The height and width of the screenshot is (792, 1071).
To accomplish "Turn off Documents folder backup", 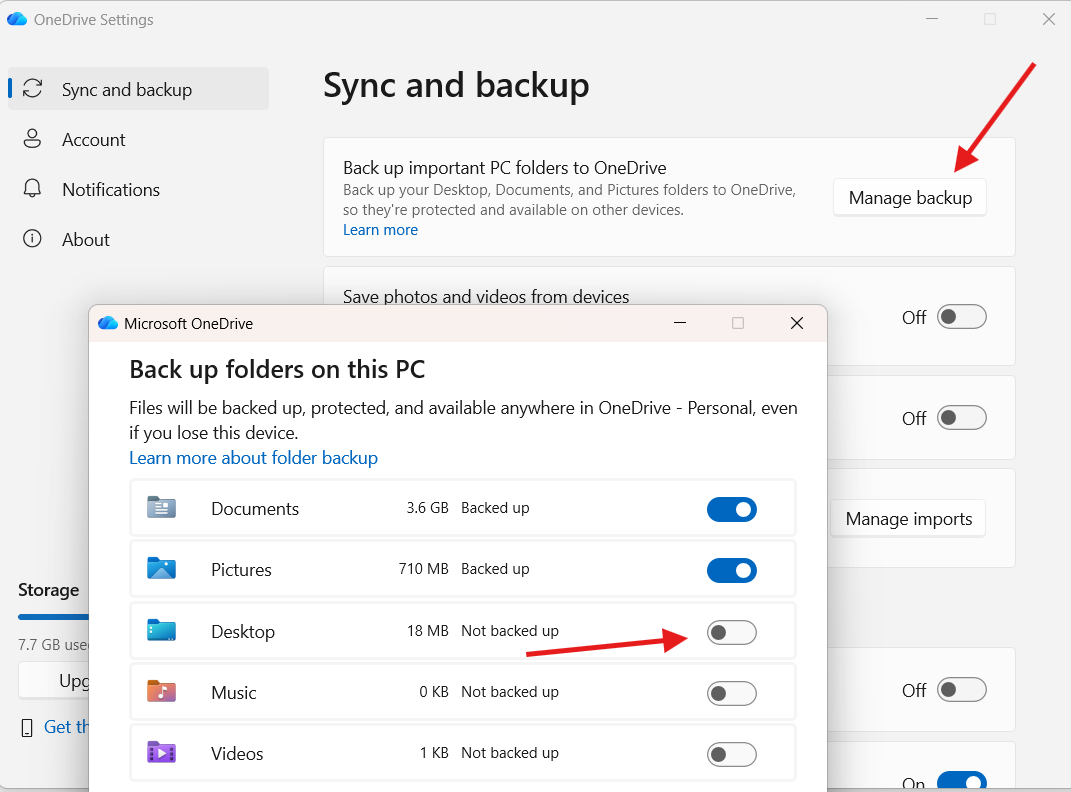I will (x=731, y=509).
